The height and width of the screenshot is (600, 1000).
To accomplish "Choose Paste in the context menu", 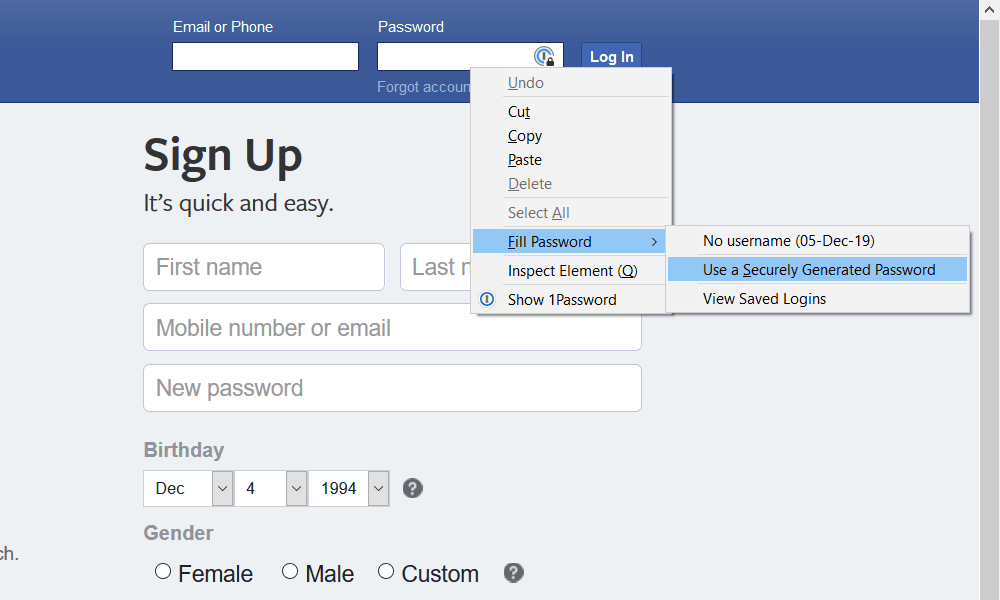I will pyautogui.click(x=571, y=160).
